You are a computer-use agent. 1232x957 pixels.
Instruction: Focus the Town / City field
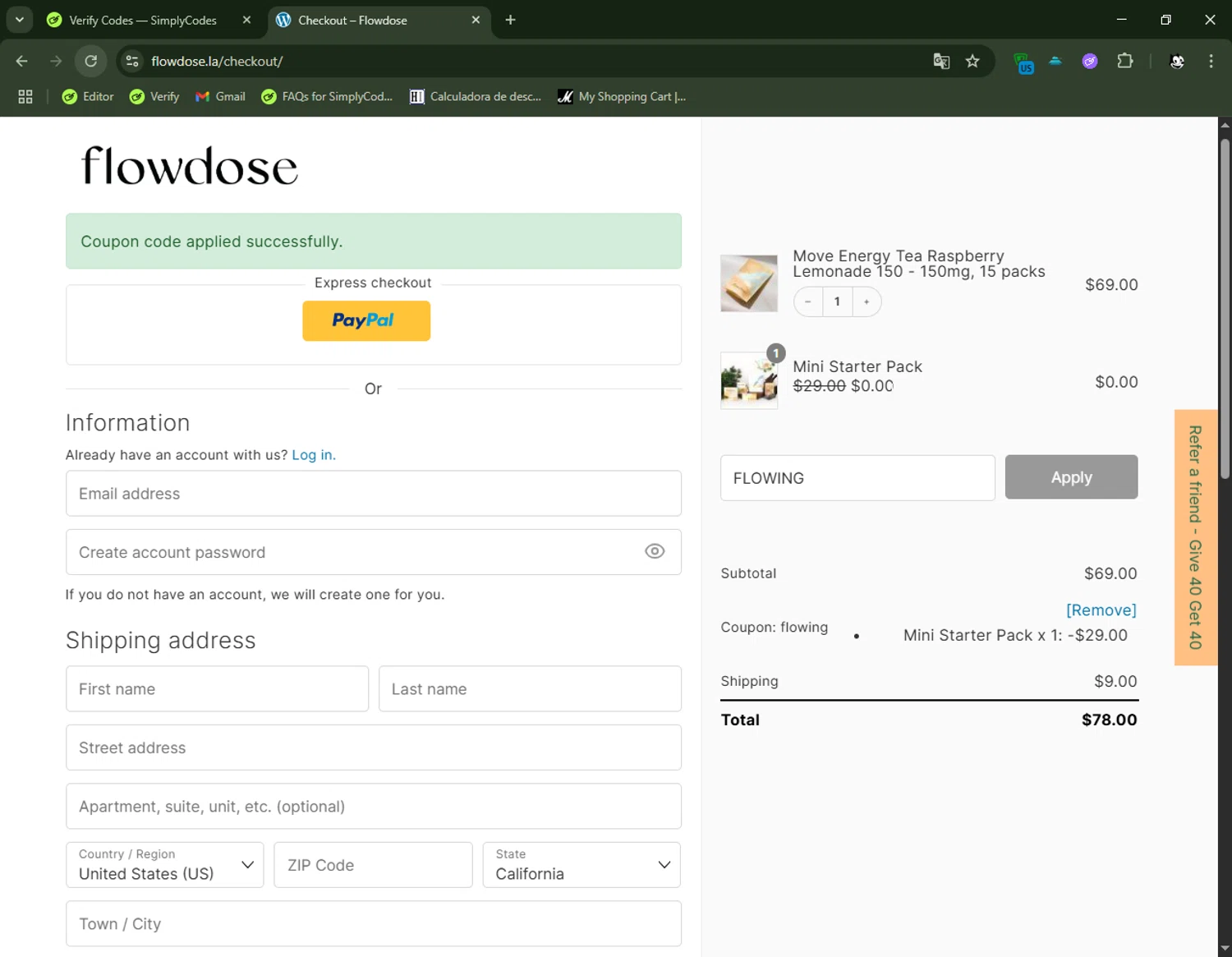(x=374, y=924)
